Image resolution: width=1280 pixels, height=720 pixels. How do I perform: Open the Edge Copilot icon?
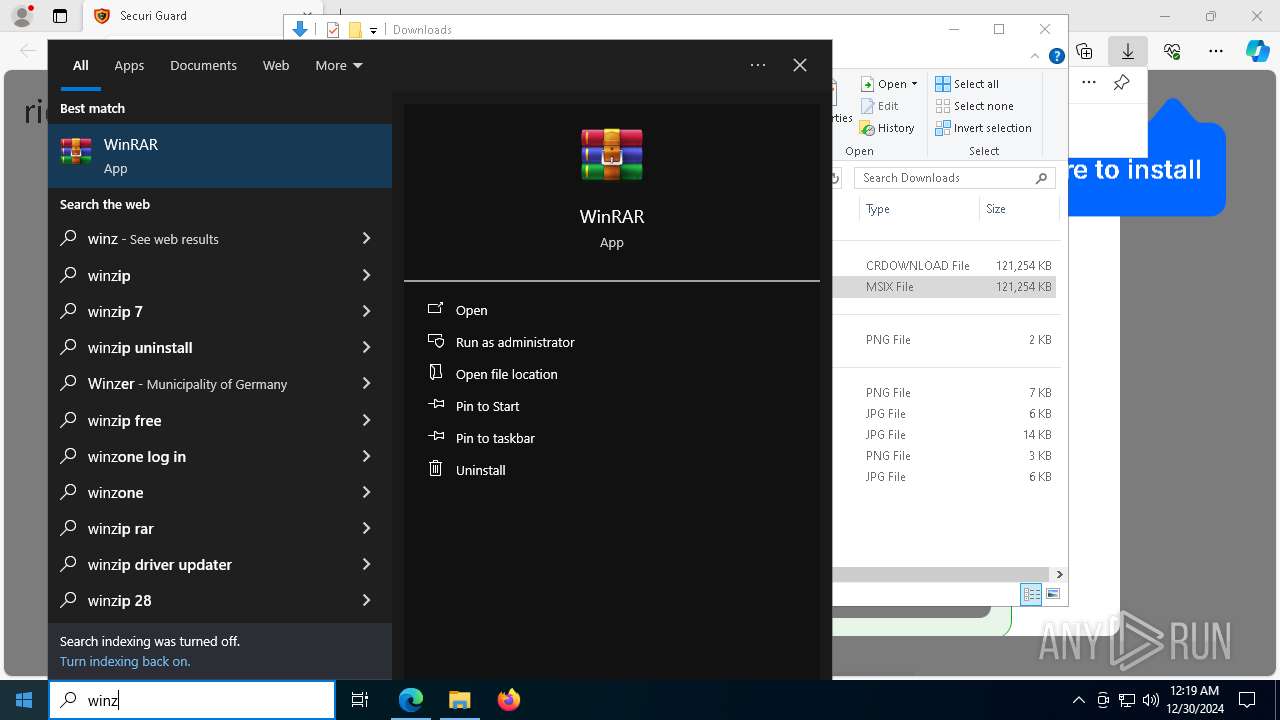1257,51
